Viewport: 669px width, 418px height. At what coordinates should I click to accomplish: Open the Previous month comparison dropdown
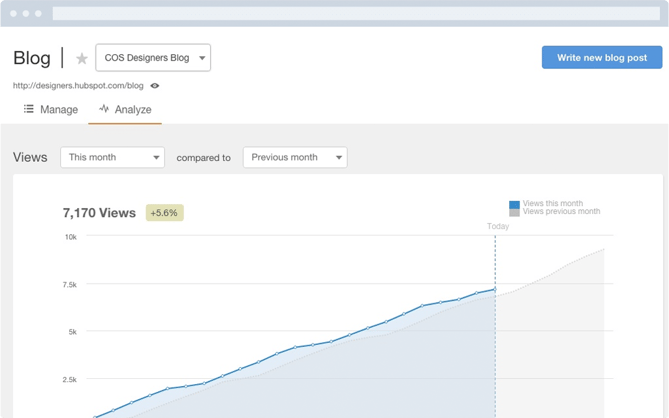click(x=295, y=157)
